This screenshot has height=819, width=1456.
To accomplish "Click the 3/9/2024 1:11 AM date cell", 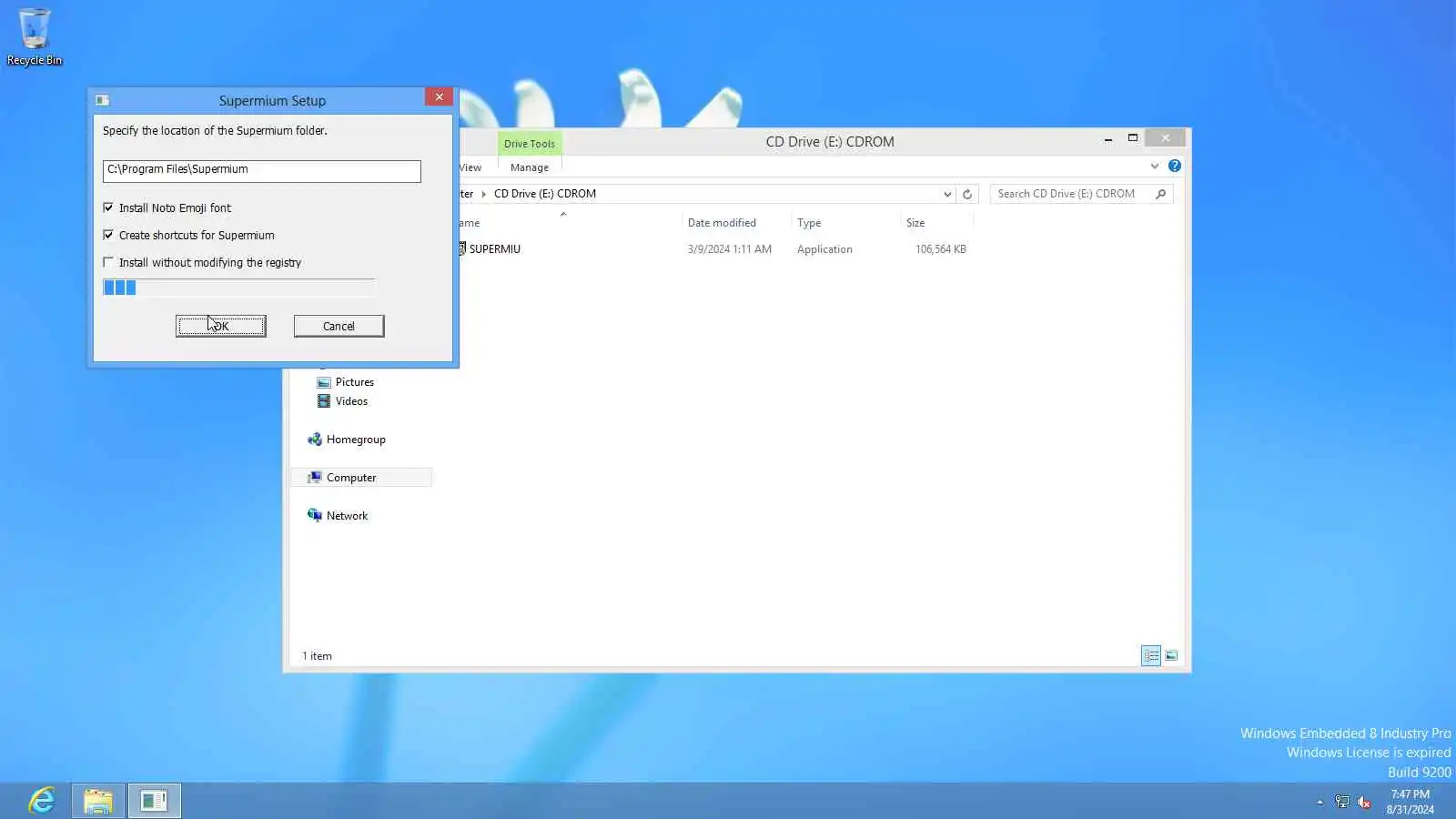I will click(730, 249).
